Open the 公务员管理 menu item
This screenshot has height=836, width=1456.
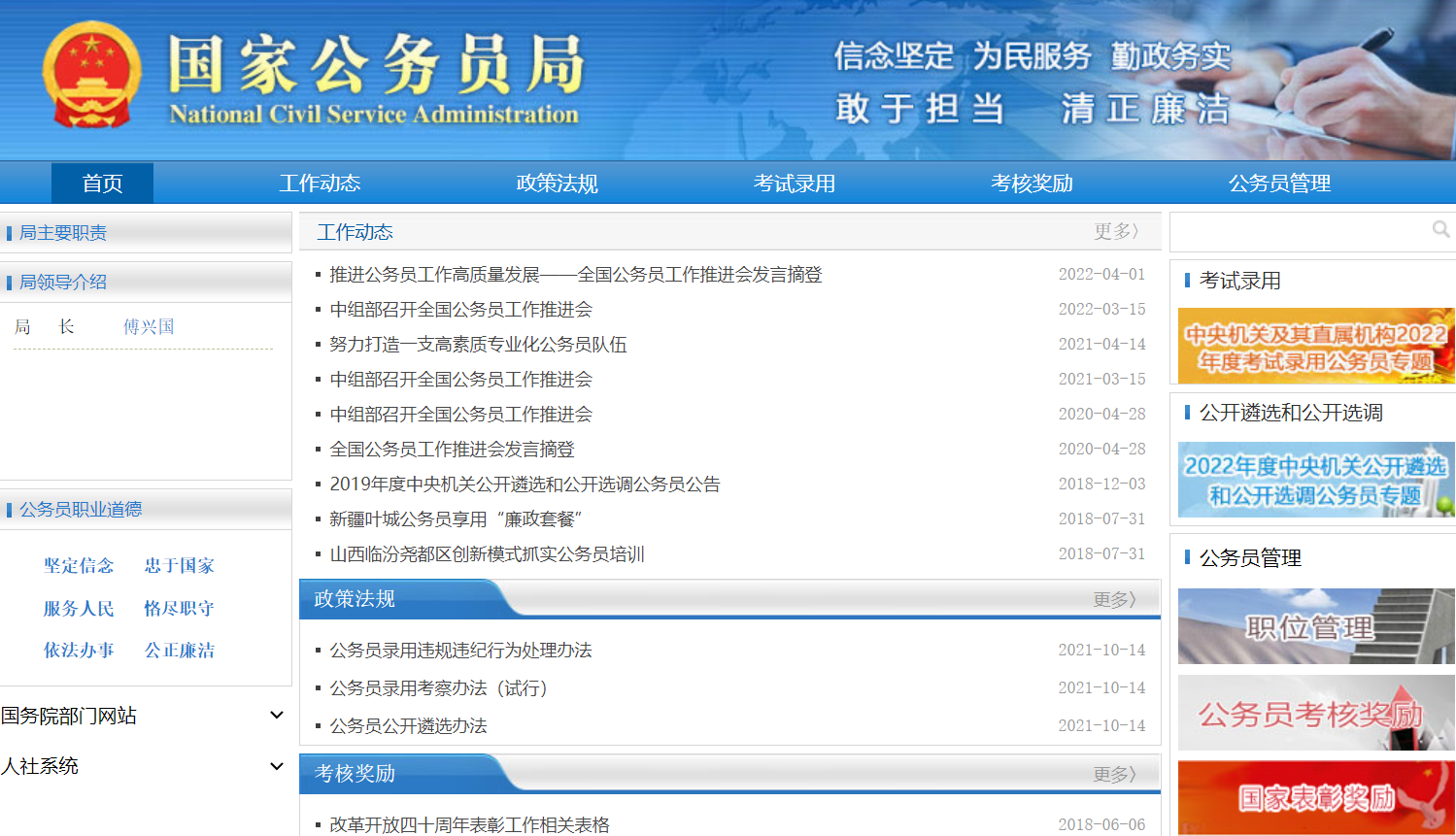[x=1279, y=183]
